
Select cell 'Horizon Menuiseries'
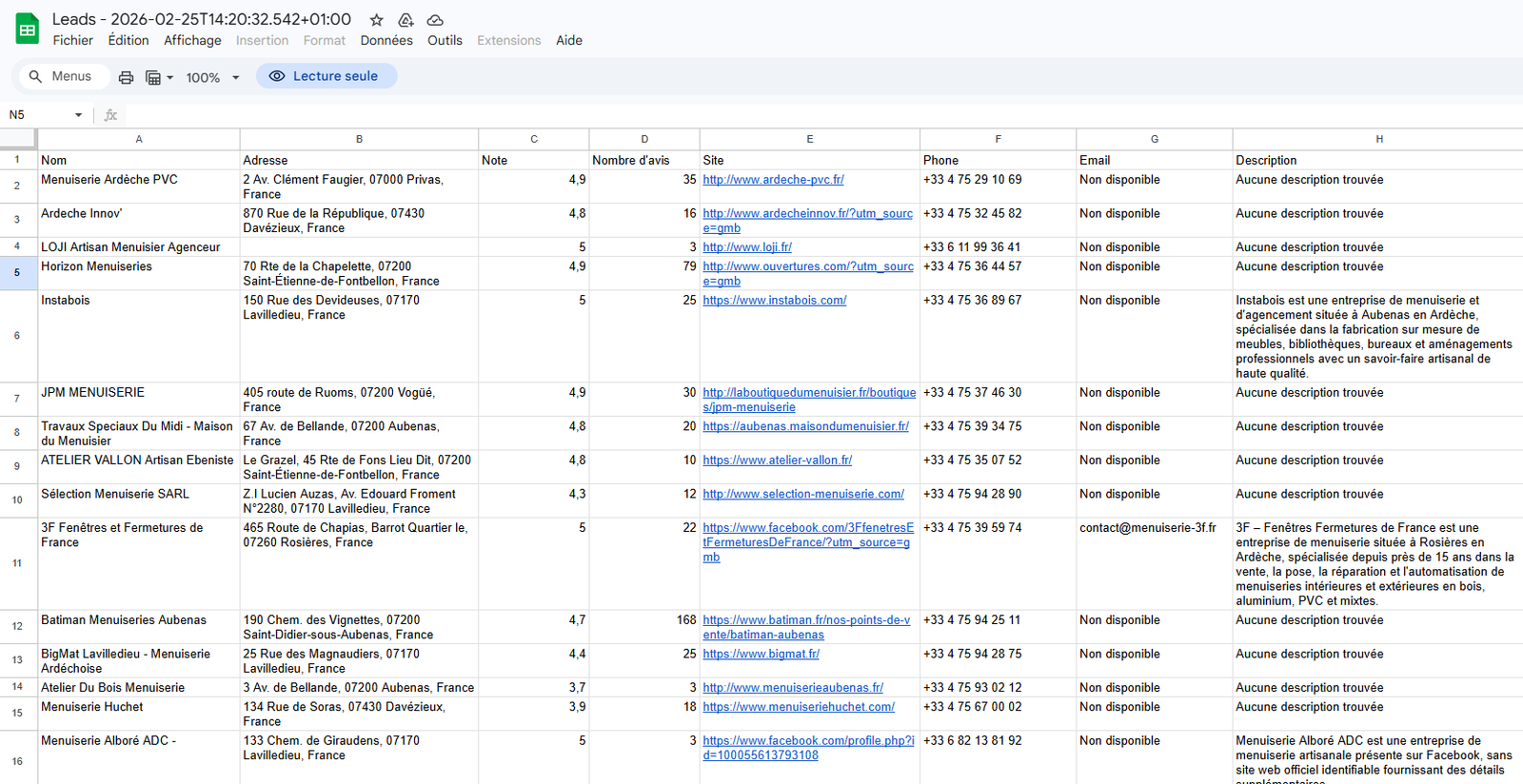pyautogui.click(x=139, y=273)
